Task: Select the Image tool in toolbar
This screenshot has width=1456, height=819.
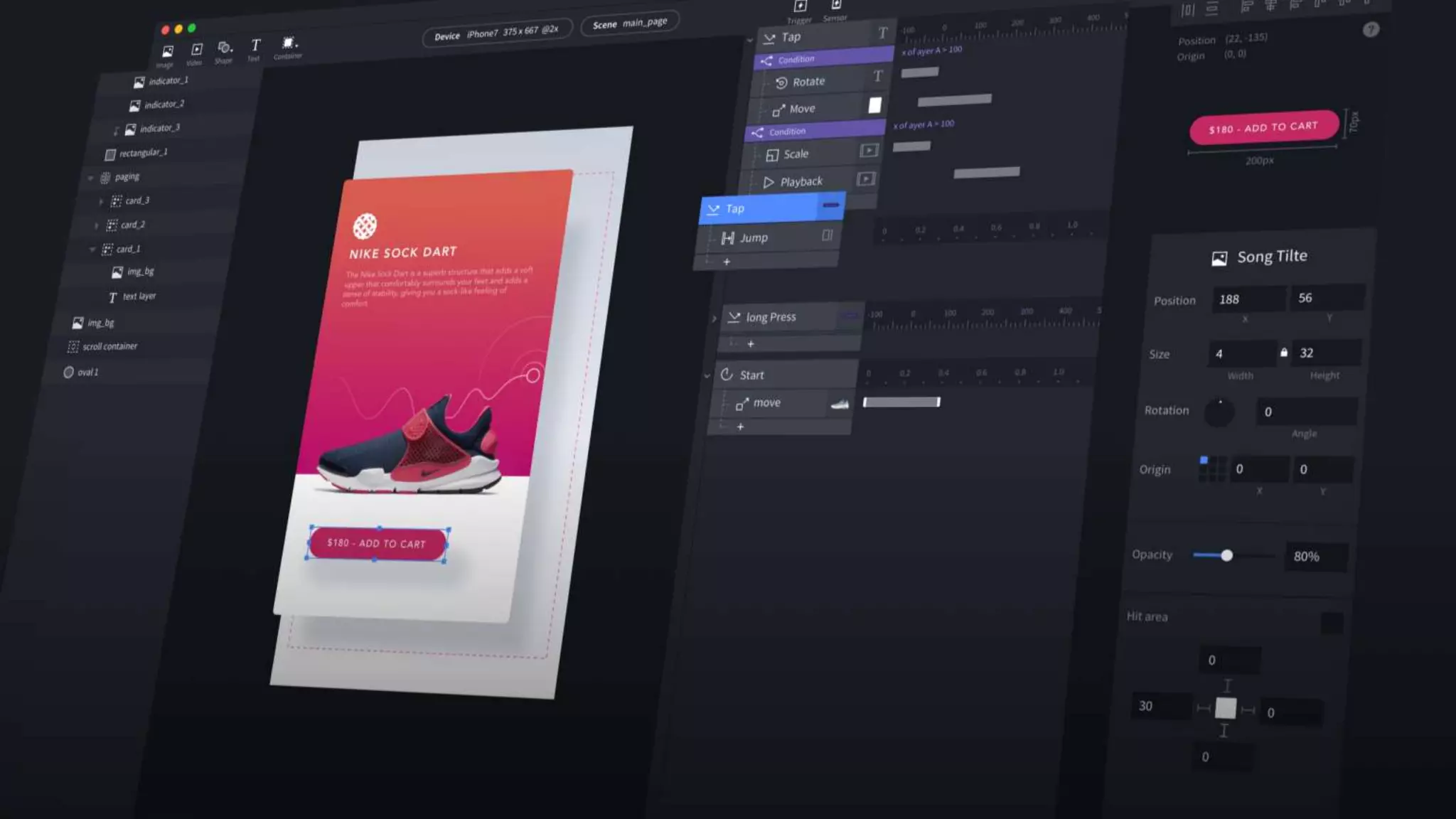Action: tap(167, 52)
